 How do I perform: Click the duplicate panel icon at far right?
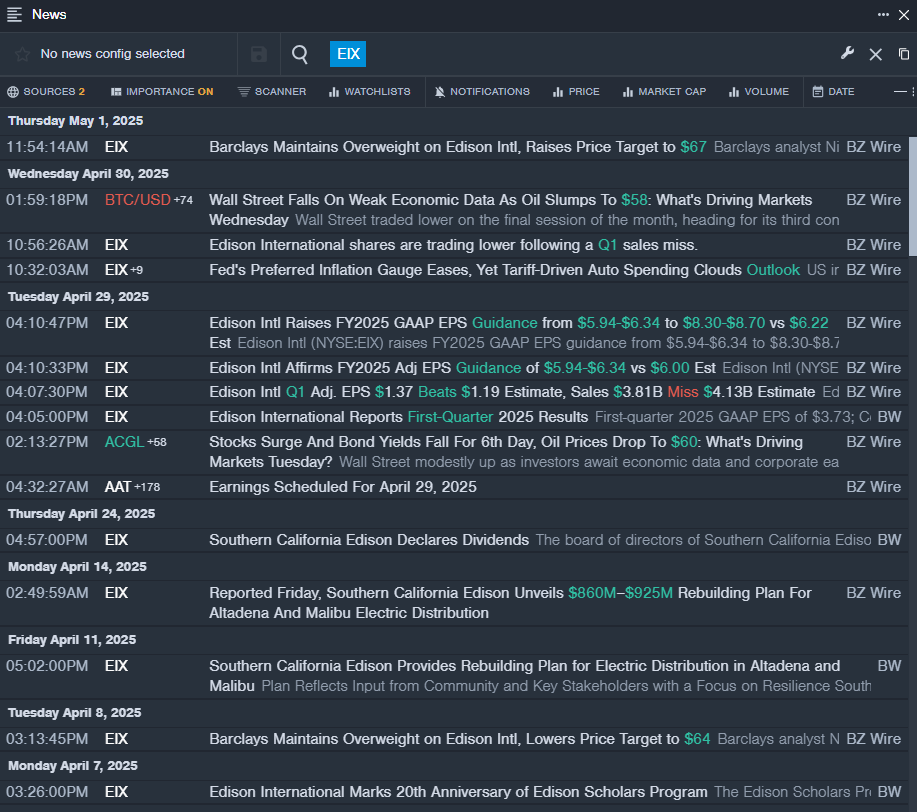coord(904,54)
